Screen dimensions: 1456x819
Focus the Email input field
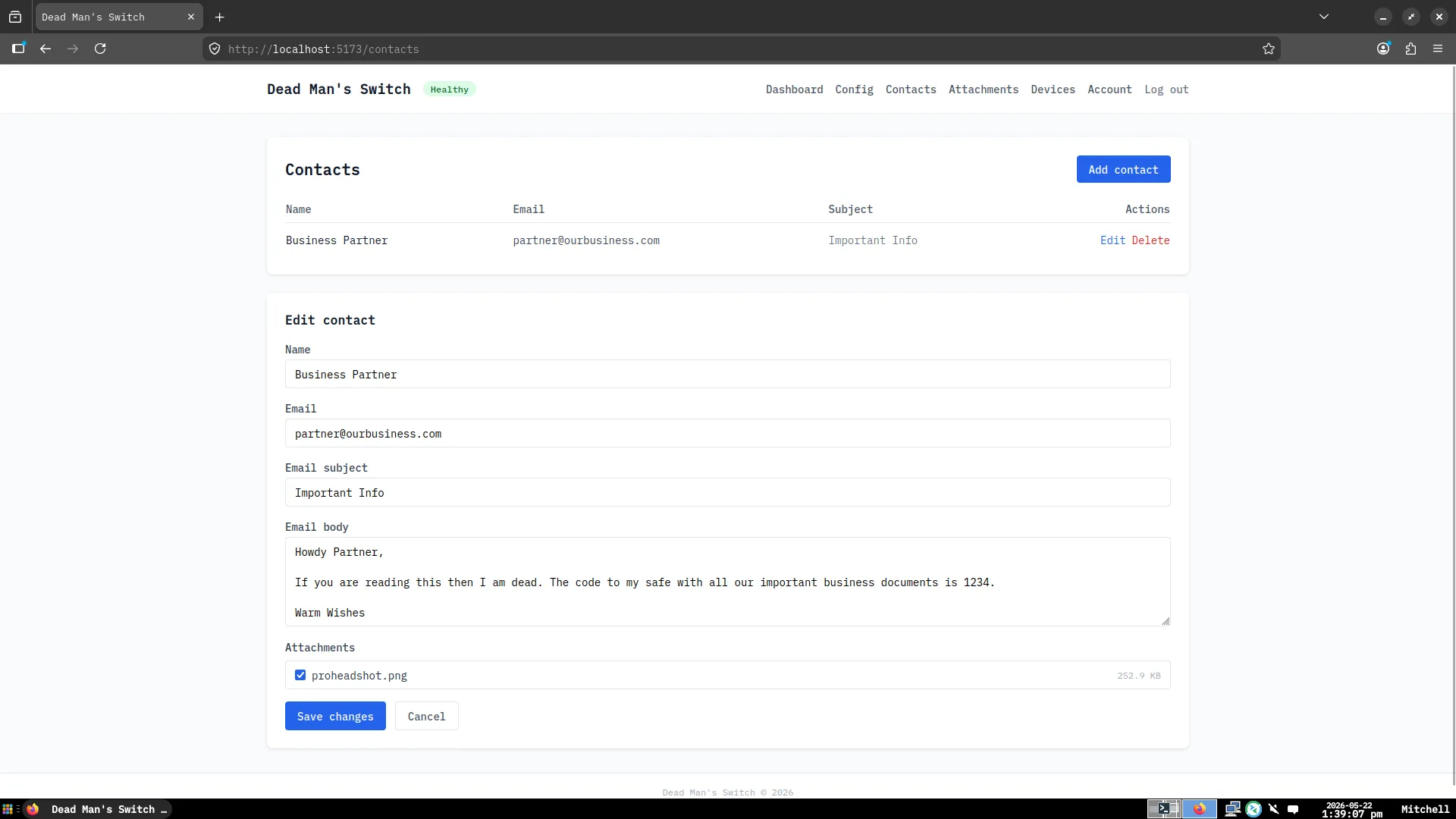coord(728,433)
